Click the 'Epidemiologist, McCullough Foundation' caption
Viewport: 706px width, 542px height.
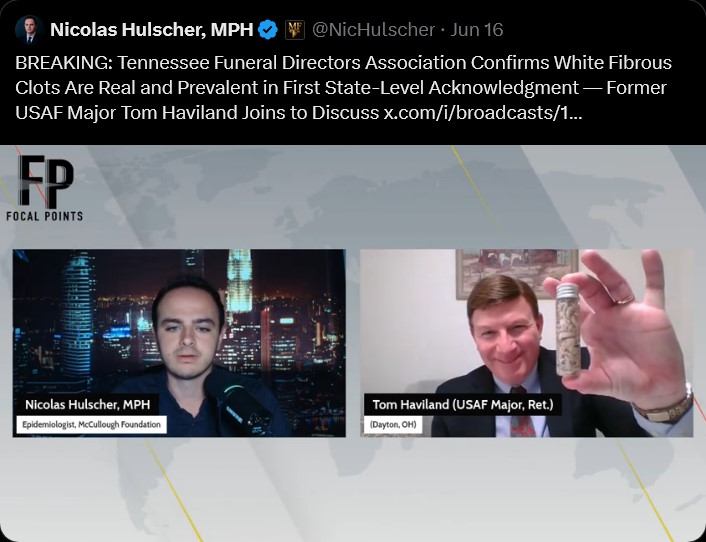click(91, 425)
